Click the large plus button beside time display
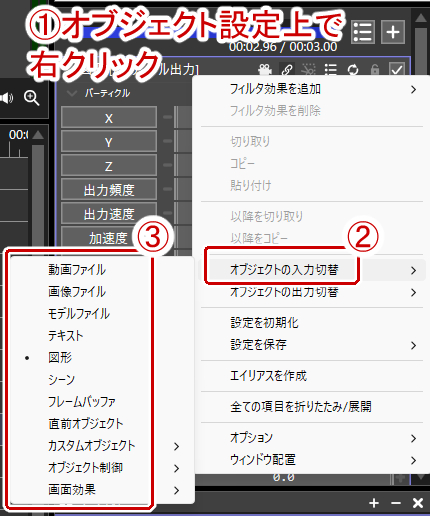 pos(393,32)
